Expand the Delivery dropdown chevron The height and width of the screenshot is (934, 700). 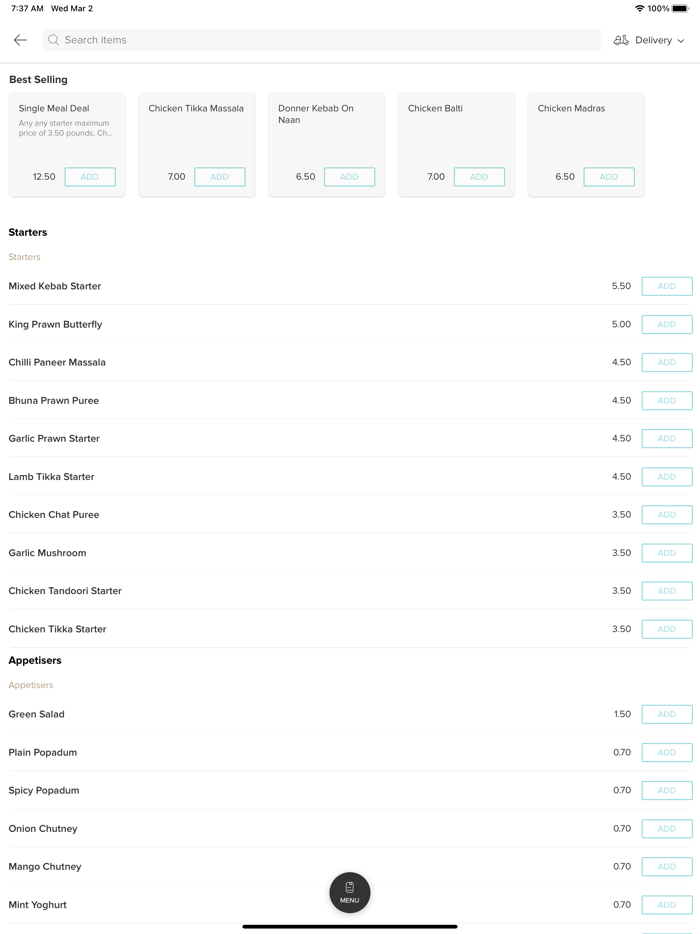(681, 41)
